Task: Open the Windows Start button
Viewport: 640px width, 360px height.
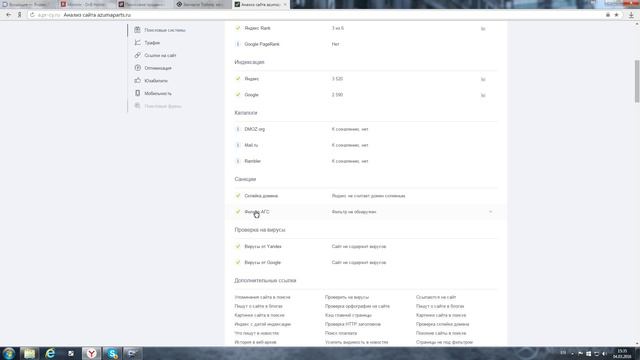Action: click(x=9, y=353)
